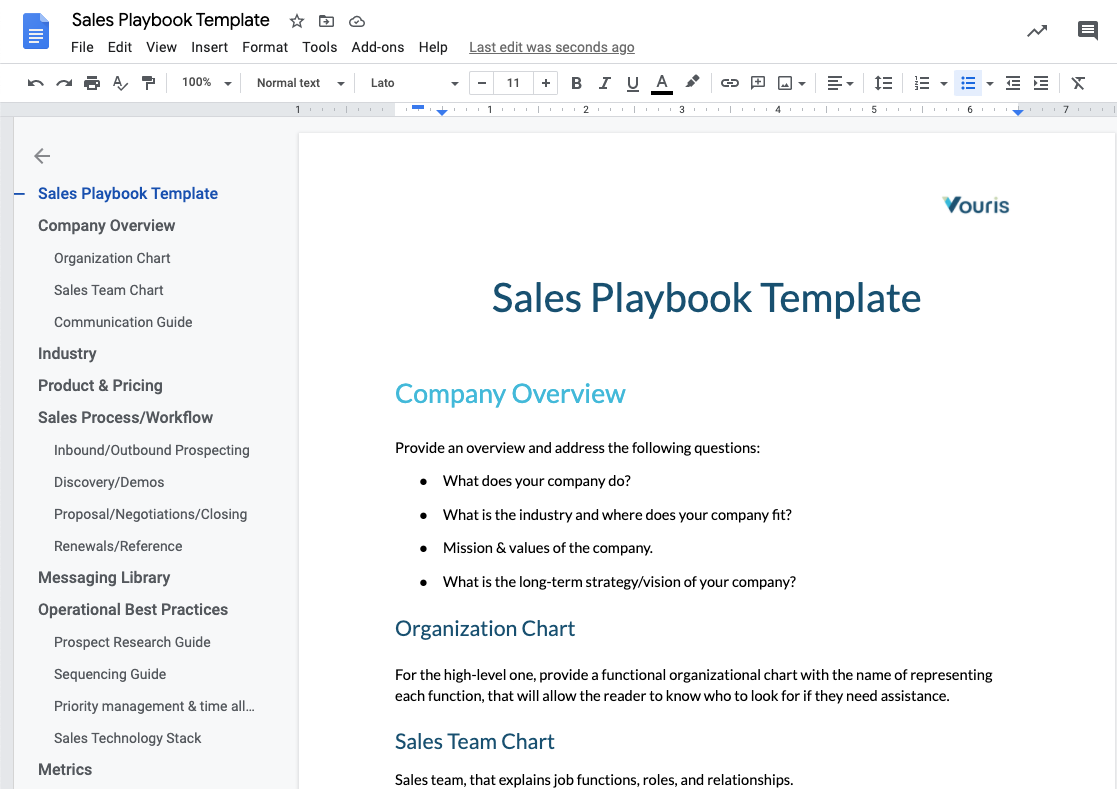This screenshot has width=1117, height=789.
Task: Select Discovery/Demos outline entry
Action: click(x=109, y=482)
